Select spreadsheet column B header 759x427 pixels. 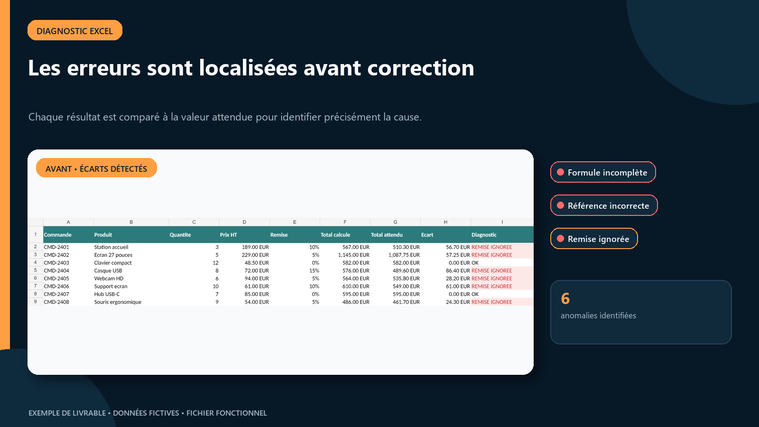pyautogui.click(x=131, y=222)
